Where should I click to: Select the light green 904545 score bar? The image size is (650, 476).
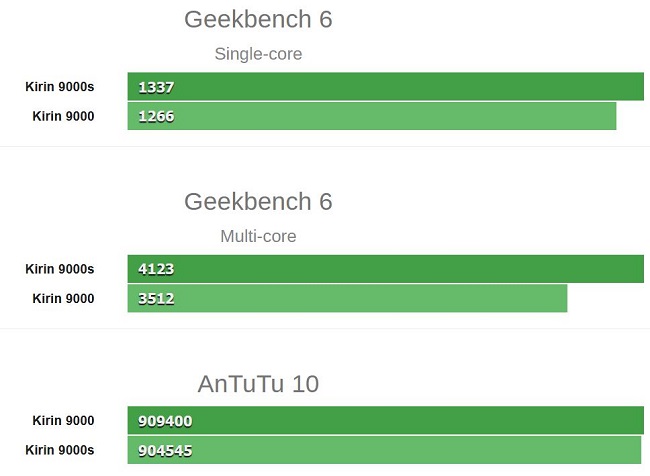pyautogui.click(x=384, y=450)
